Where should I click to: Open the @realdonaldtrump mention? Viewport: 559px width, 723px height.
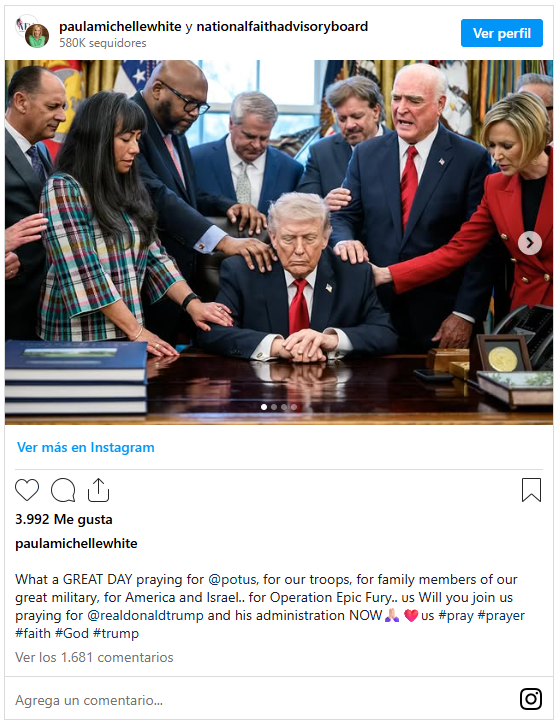145,616
